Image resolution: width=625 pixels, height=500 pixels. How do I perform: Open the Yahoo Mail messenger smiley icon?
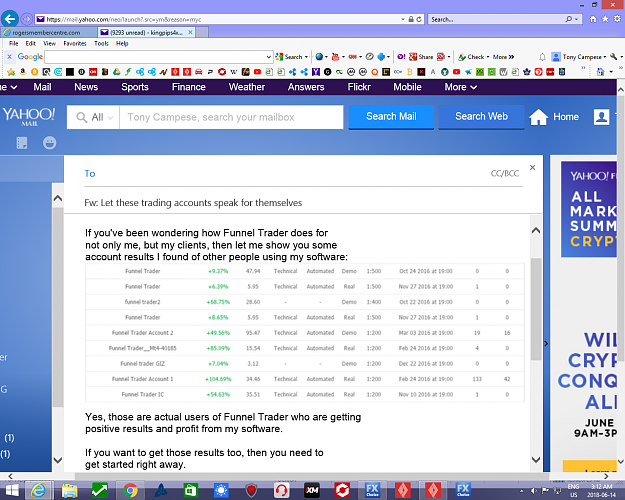[49, 143]
